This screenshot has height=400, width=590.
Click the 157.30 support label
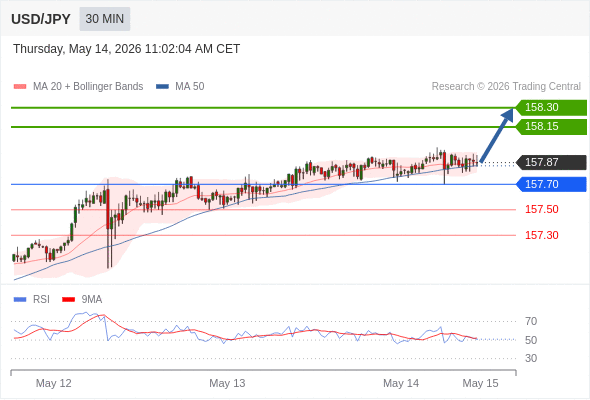(542, 235)
